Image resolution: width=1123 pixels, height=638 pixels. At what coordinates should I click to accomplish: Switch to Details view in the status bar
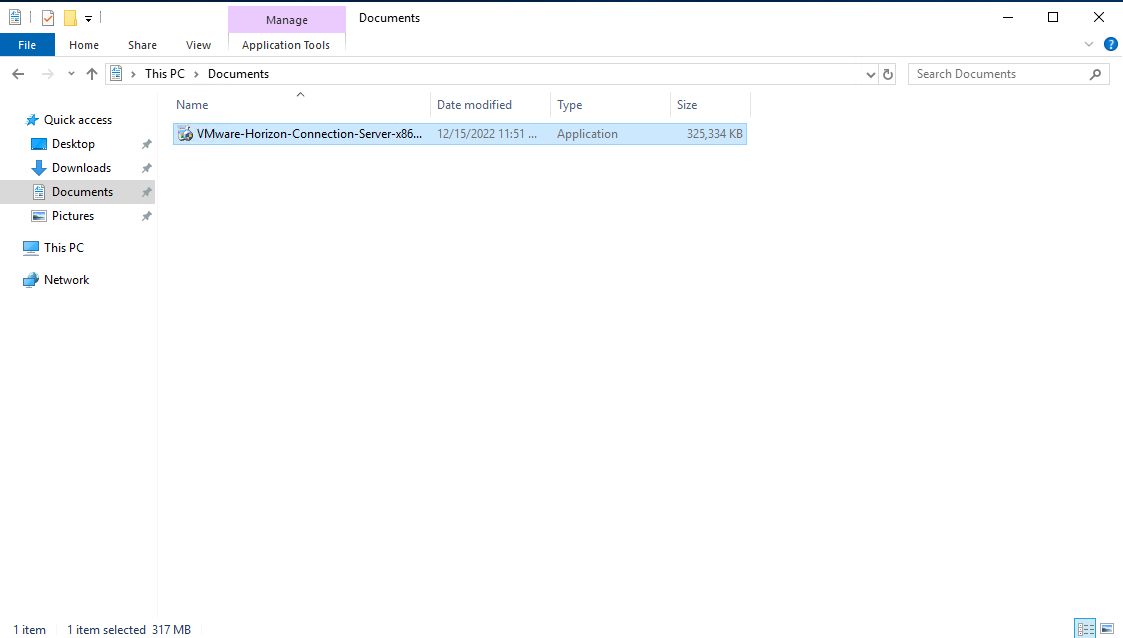[1086, 629]
